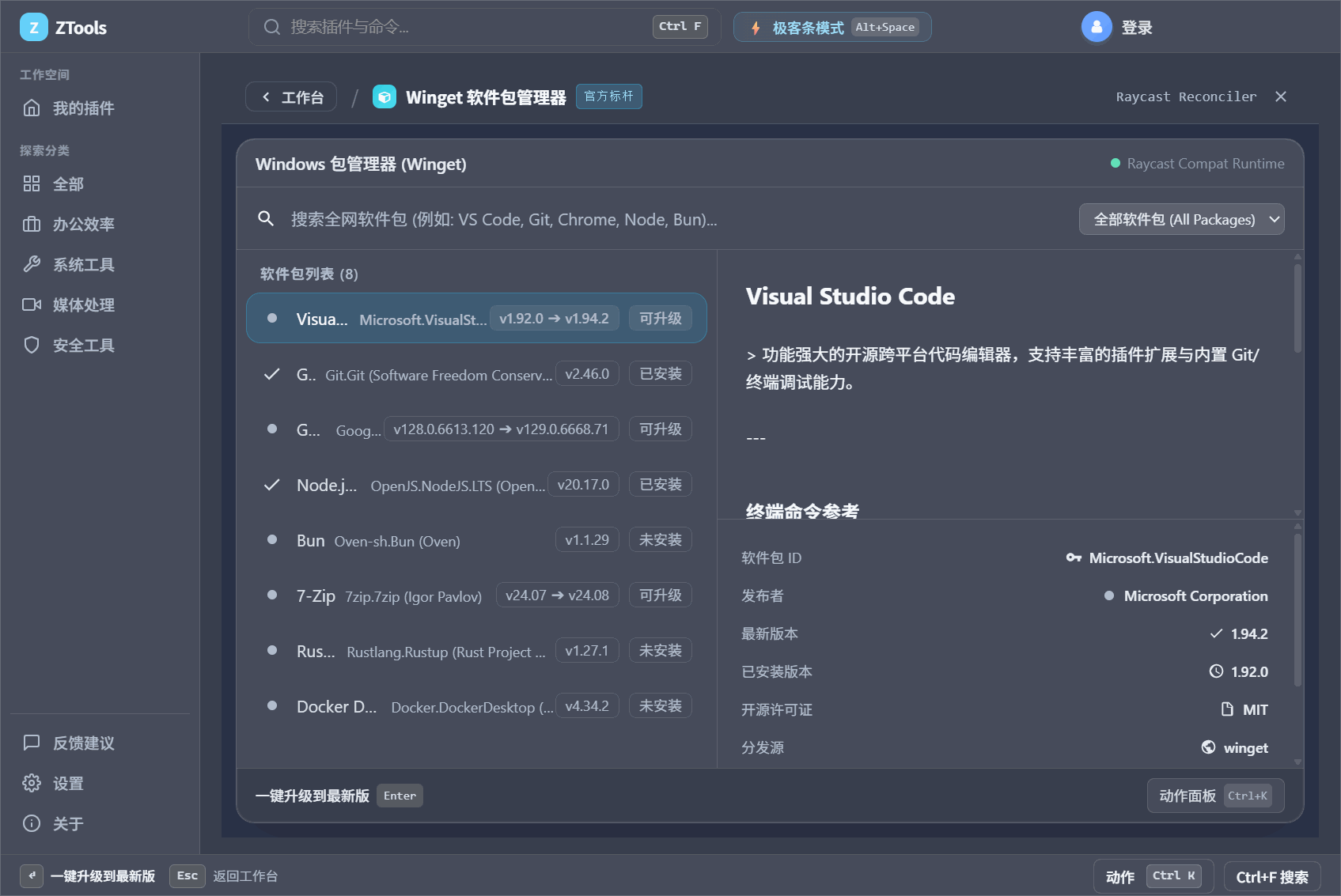Select Visual Studio Code package row
The height and width of the screenshot is (896, 1341).
[476, 318]
